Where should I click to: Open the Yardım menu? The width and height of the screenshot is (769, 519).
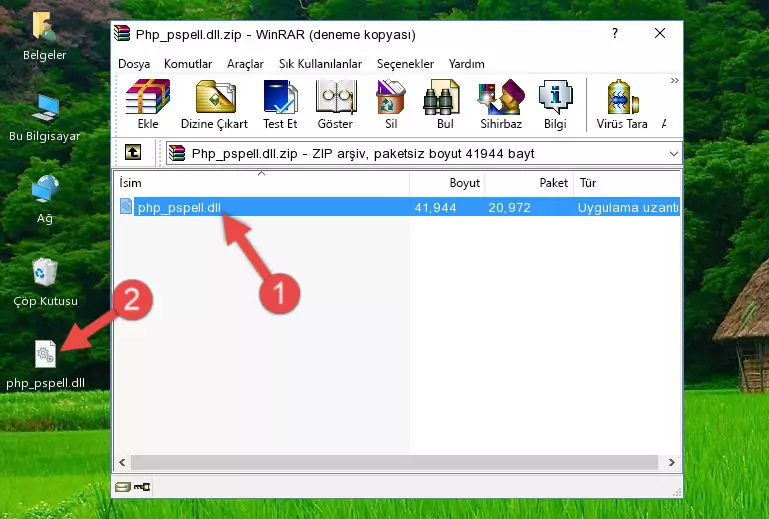click(466, 64)
